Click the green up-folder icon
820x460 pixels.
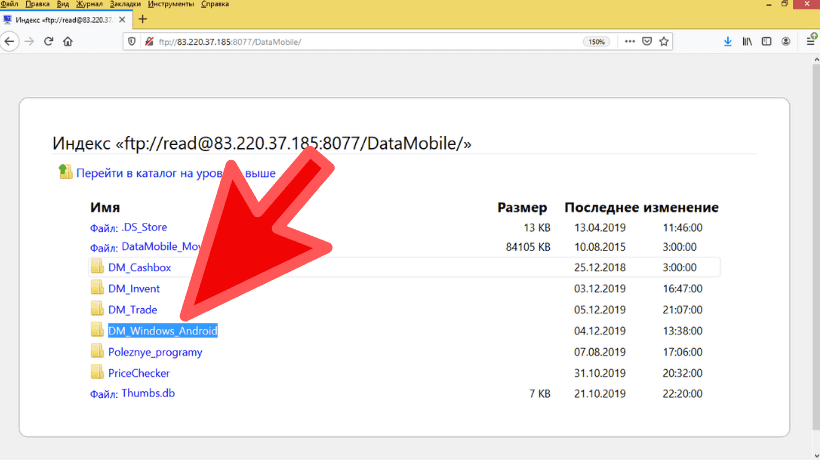click(x=65, y=171)
